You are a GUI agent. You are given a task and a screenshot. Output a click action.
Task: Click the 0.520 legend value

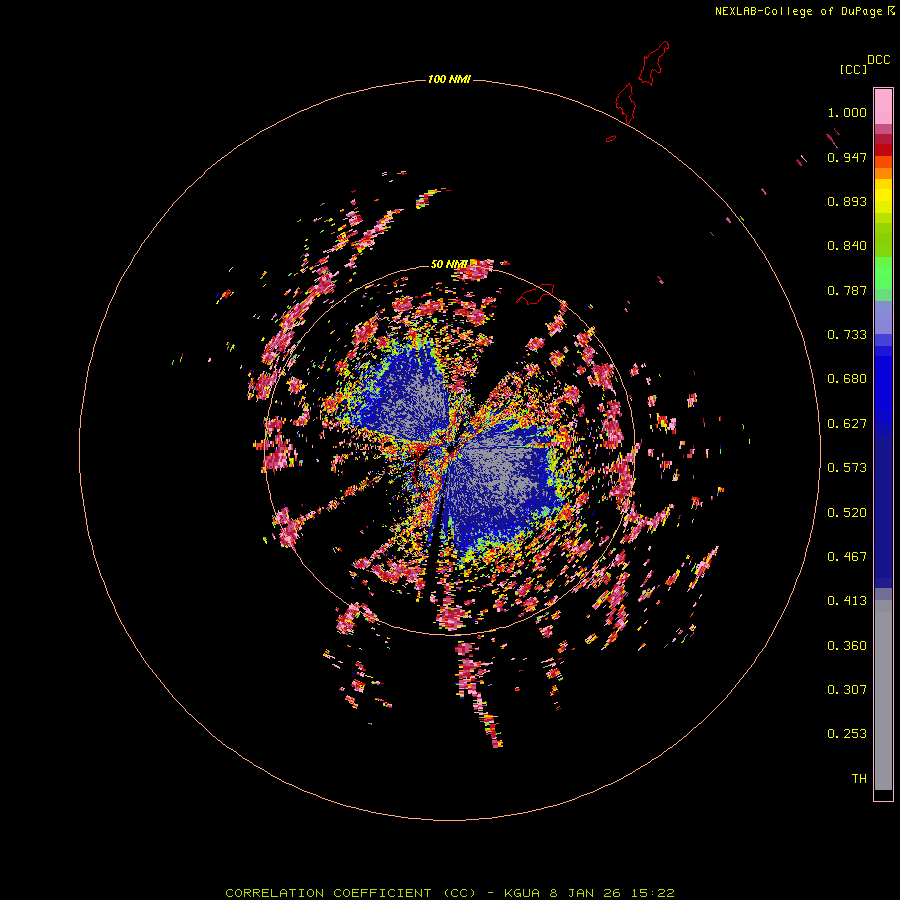(x=847, y=513)
